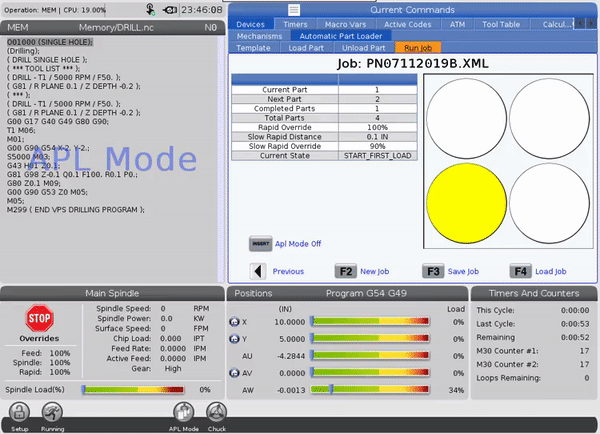Select the Load Part sub-tab
The width and height of the screenshot is (600, 434).
click(306, 47)
